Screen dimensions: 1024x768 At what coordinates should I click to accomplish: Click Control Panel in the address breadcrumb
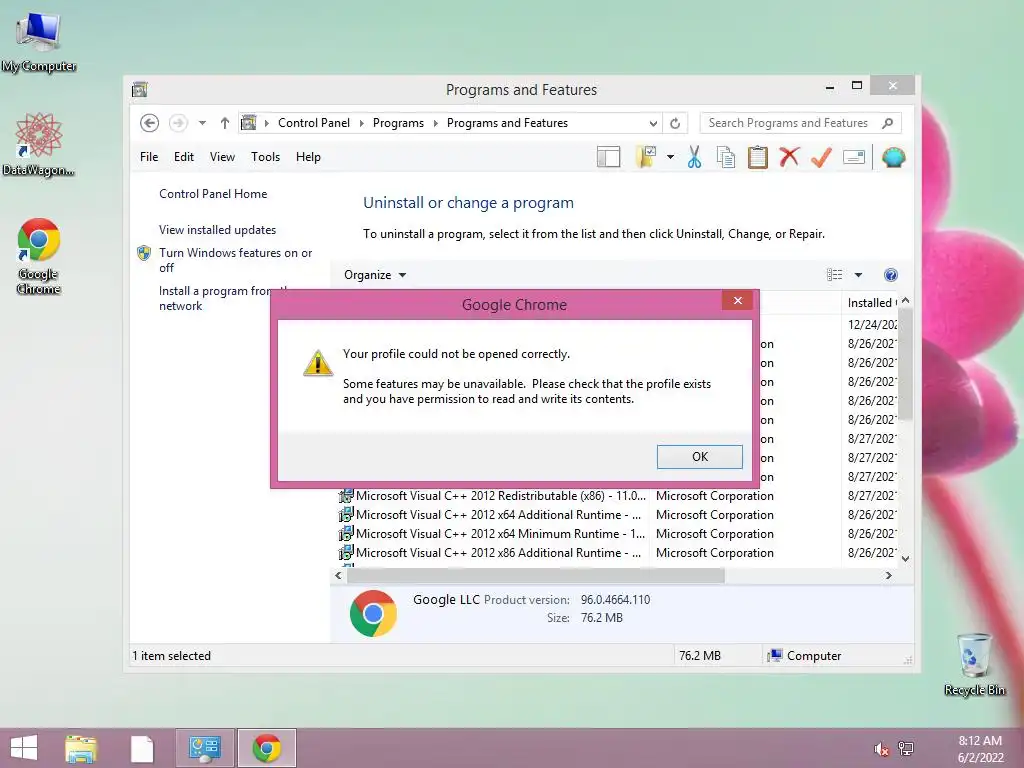pos(313,123)
